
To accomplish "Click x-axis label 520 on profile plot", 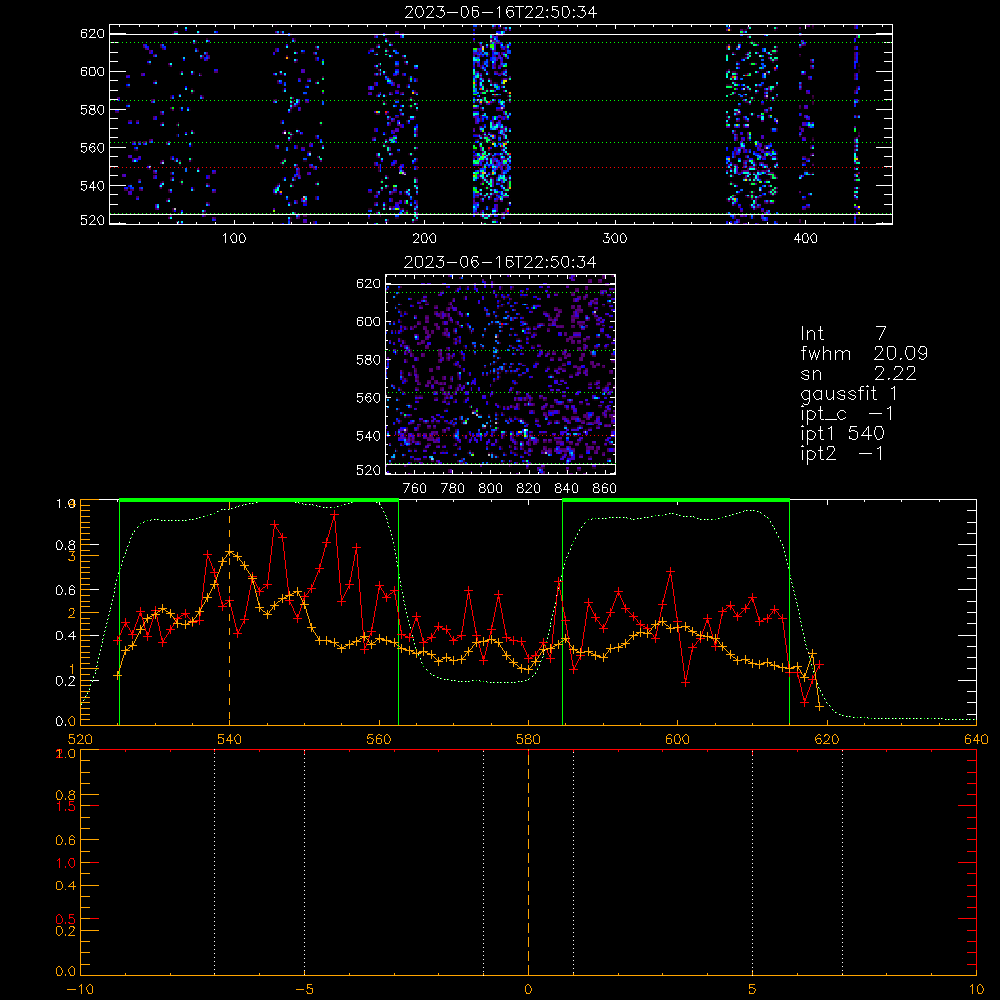I will (80, 739).
